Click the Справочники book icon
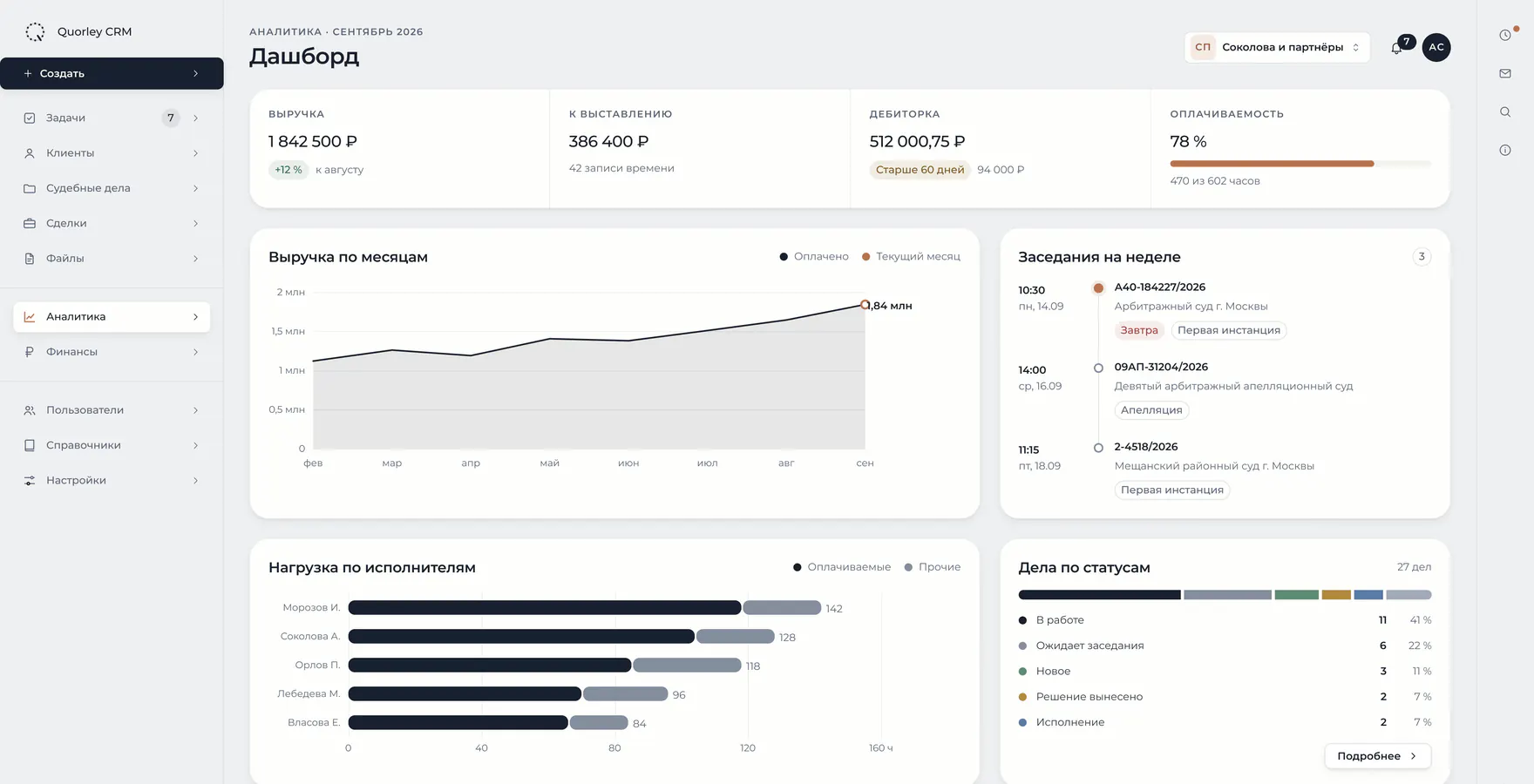This screenshot has height=784, width=1534. click(x=30, y=445)
